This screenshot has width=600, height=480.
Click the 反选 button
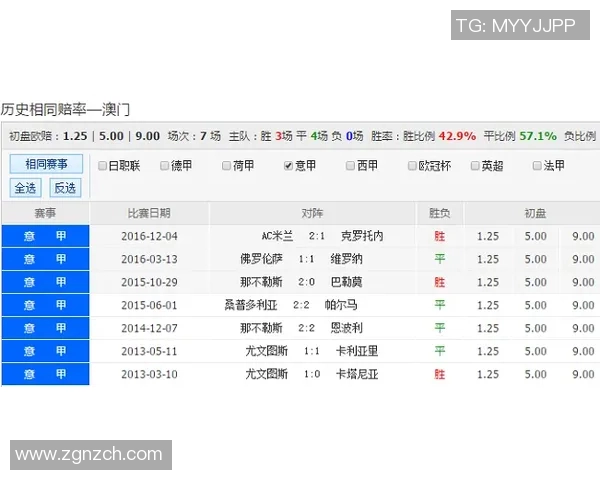click(65, 188)
